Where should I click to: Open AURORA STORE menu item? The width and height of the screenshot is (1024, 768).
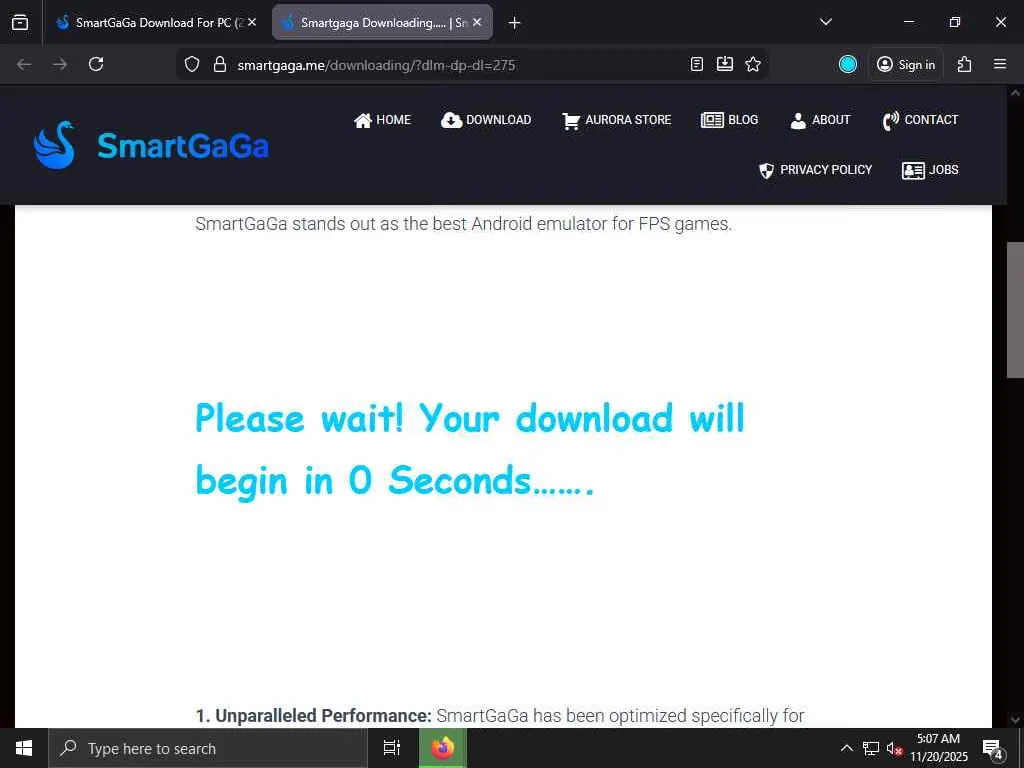[616, 120]
